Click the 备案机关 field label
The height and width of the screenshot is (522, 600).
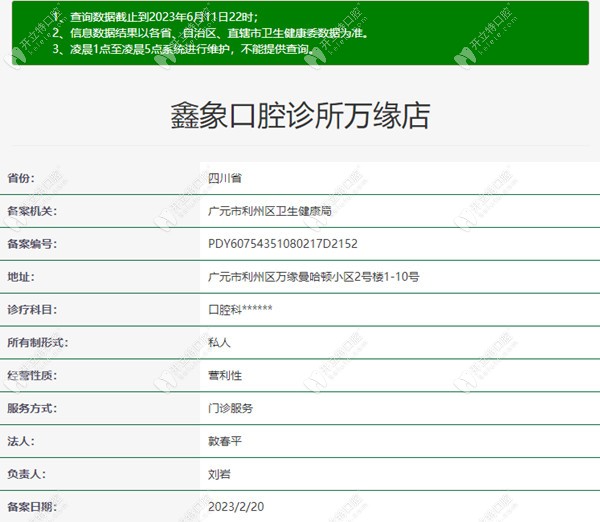(x=32, y=211)
